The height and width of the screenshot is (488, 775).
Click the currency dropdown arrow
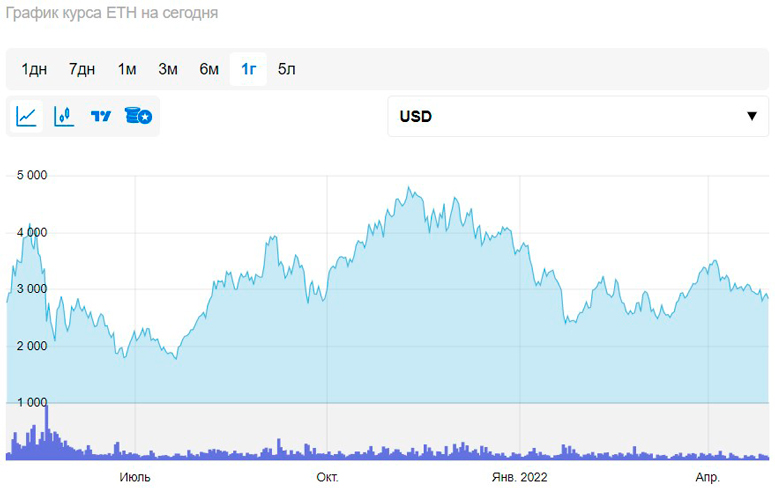[752, 117]
